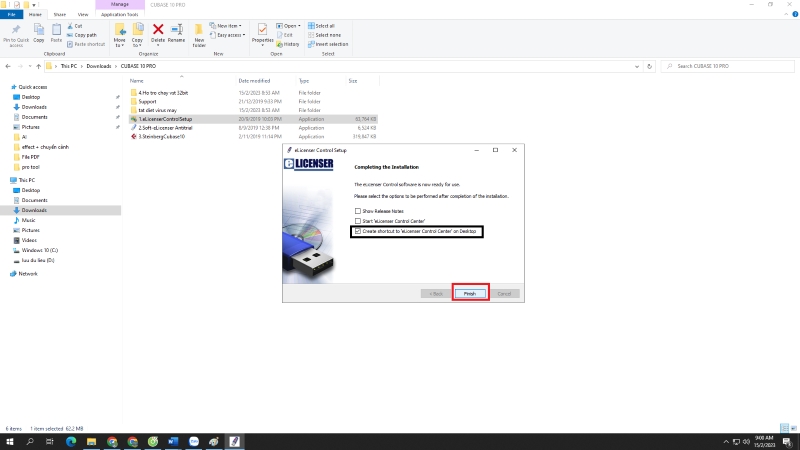Check Start 'eLicenser Control Center' option

point(358,221)
